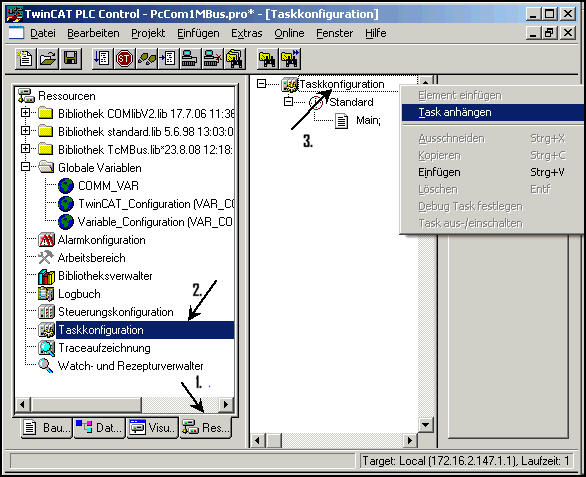586x477 pixels.
Task: Select Traceaufzeichnung tree item
Action: click(104, 348)
